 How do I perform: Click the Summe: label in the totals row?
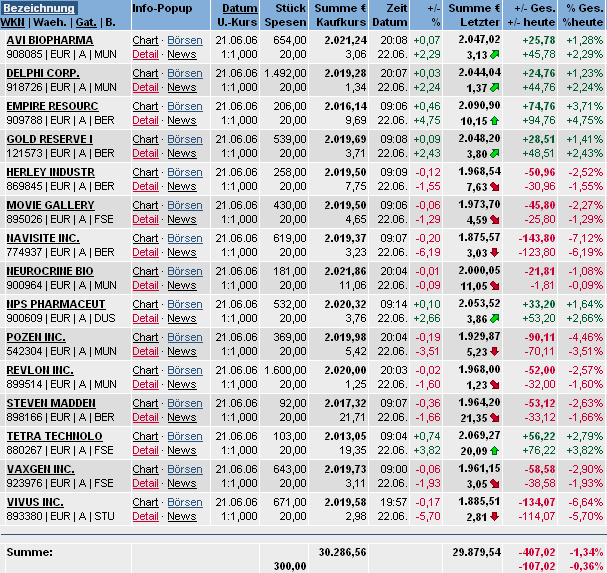pyautogui.click(x=29, y=552)
